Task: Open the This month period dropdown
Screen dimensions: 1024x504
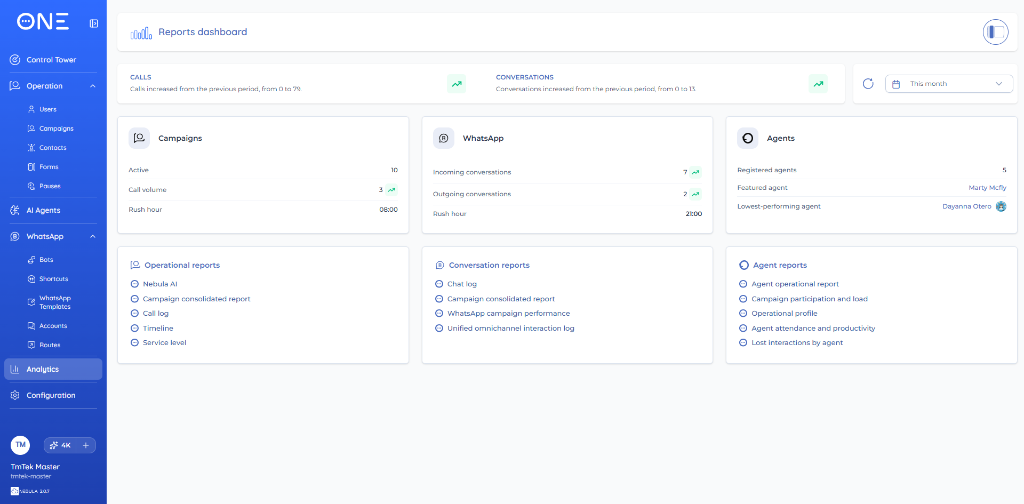Action: [949, 84]
